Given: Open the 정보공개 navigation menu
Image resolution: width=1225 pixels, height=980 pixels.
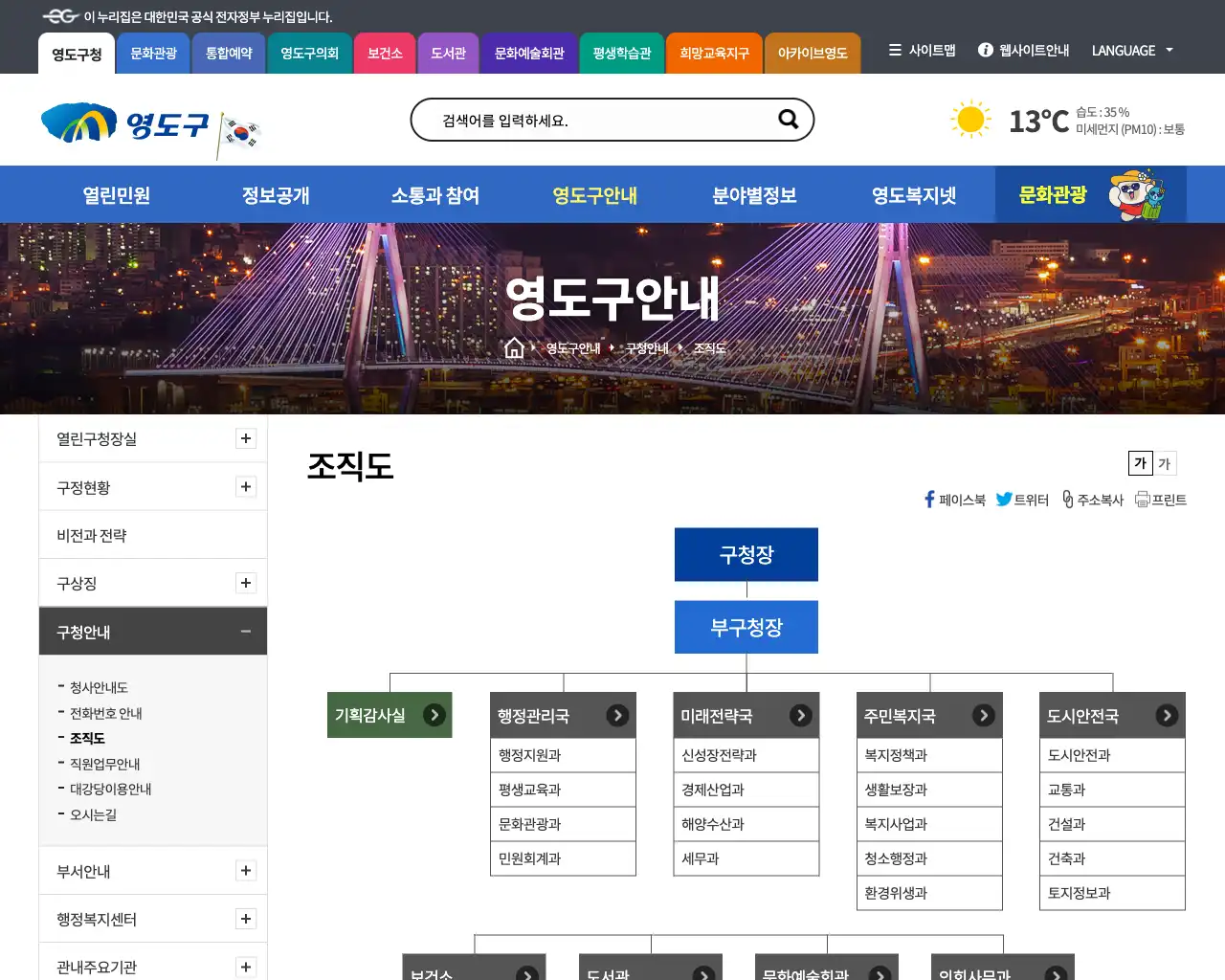Looking at the screenshot, I should tap(274, 194).
